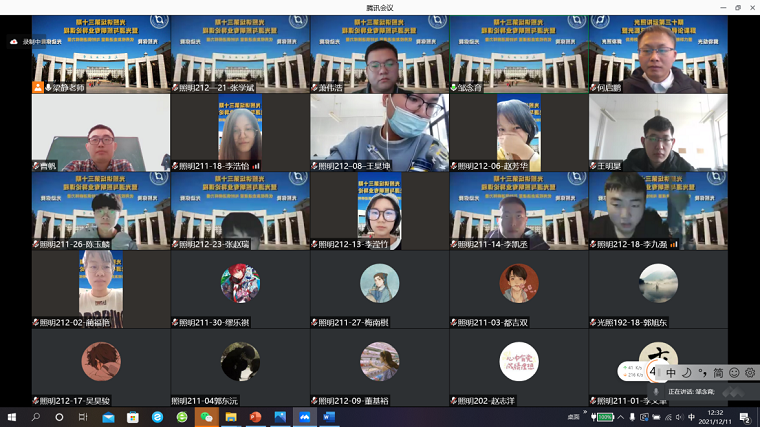Click the emoji smiley in the IME bar

tap(734, 372)
